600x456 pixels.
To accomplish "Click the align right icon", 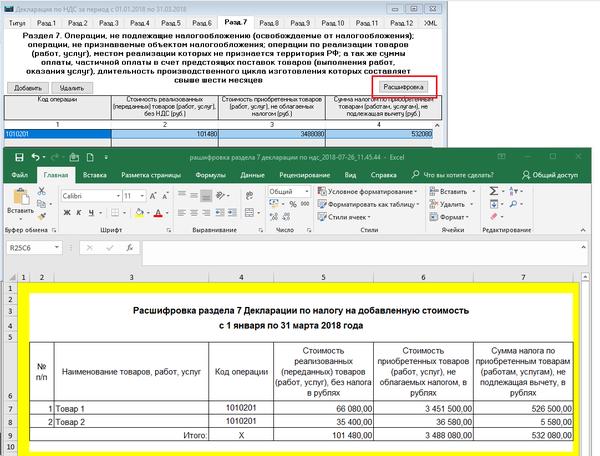I will point(206,213).
